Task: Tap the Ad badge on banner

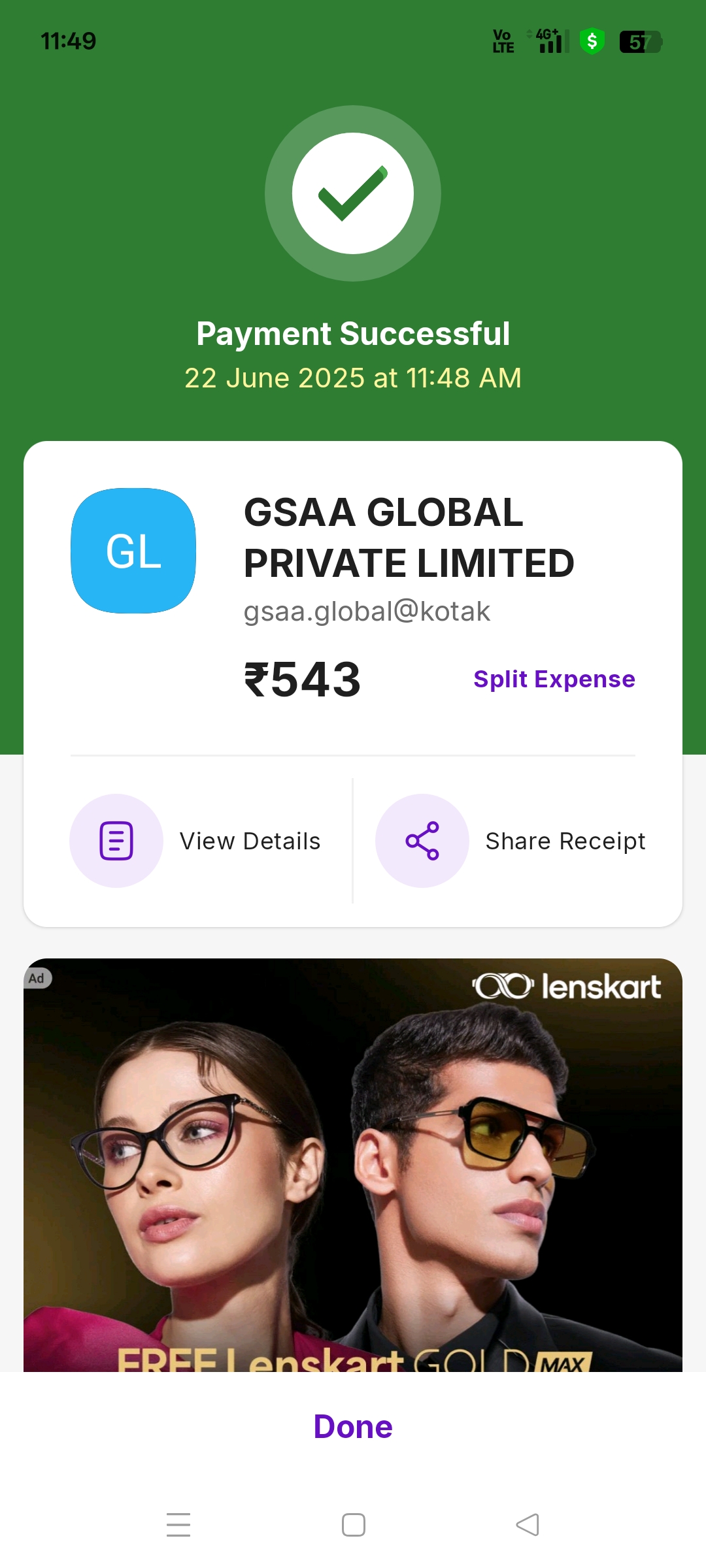Action: point(37,978)
